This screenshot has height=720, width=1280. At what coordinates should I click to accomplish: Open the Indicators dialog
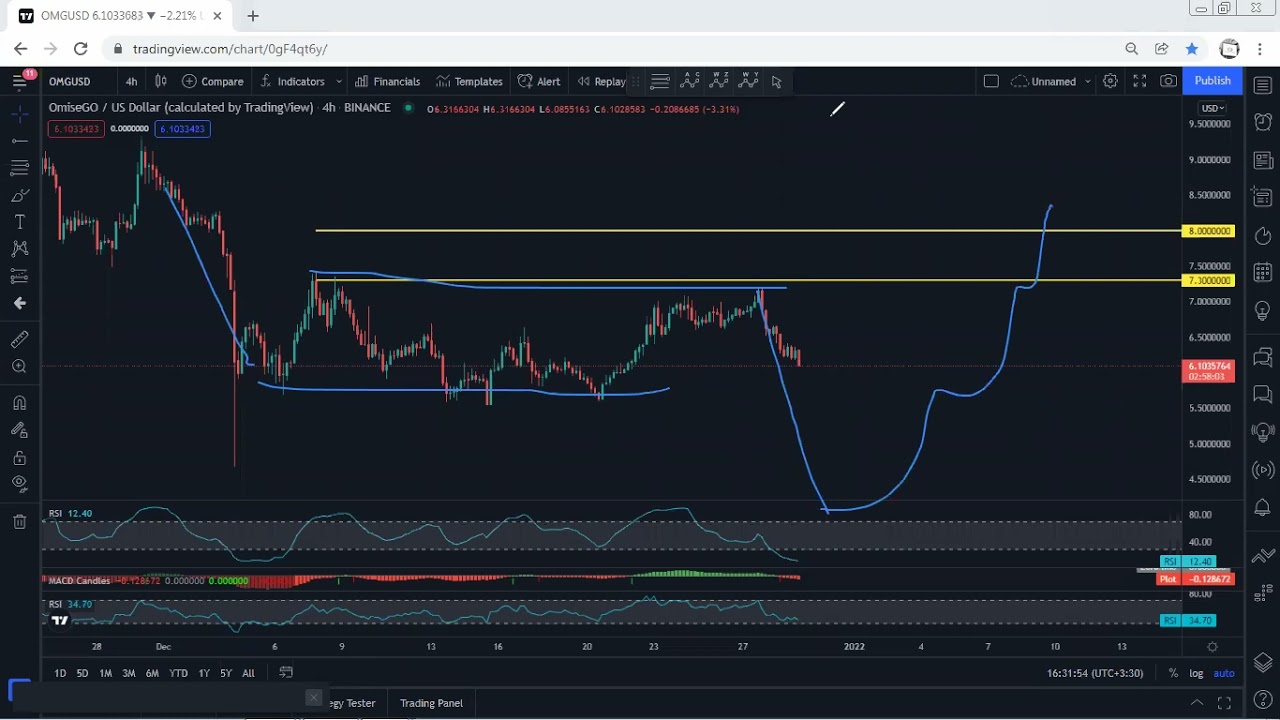[x=292, y=81]
